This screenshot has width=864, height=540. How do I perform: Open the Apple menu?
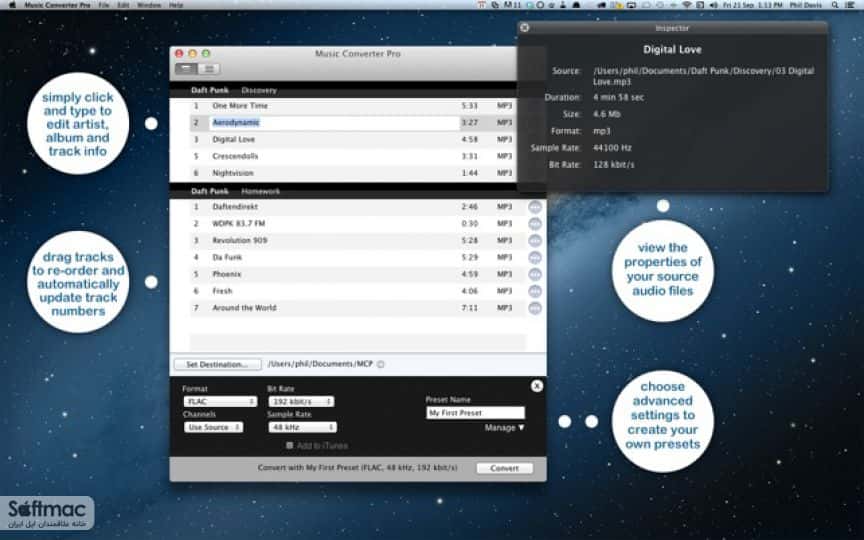tap(12, 5)
